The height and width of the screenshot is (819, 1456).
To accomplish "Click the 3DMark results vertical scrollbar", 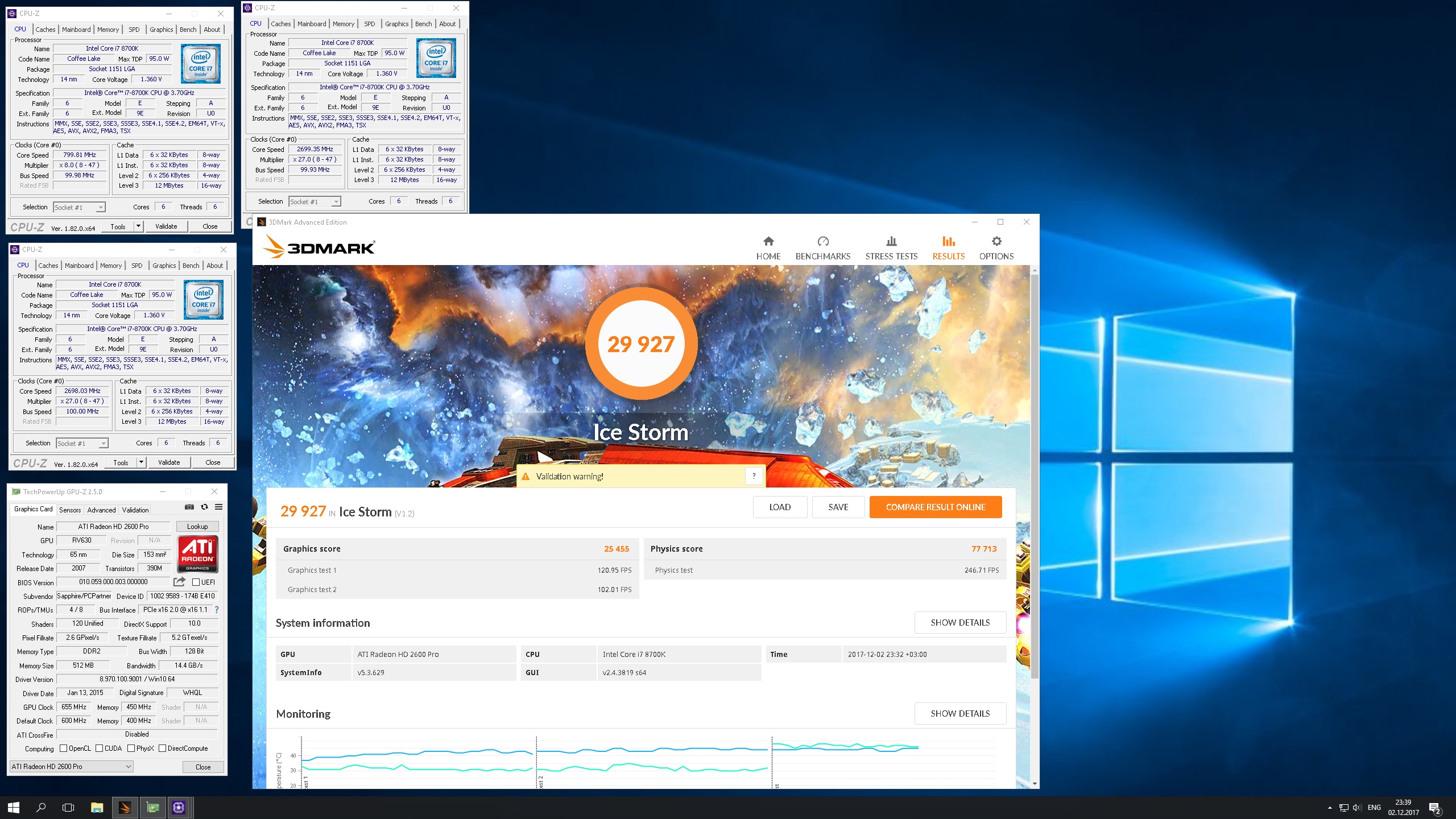I will coord(1035,476).
